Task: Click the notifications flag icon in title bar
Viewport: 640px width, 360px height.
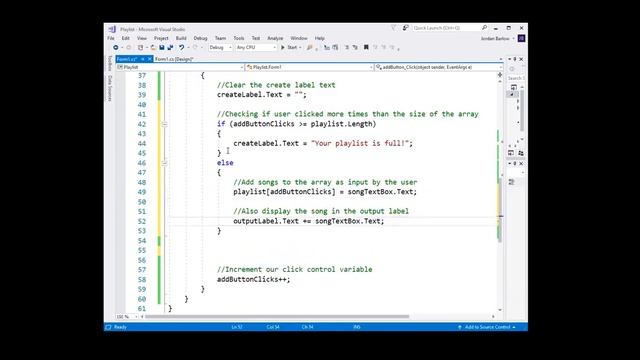Action: (x=393, y=28)
